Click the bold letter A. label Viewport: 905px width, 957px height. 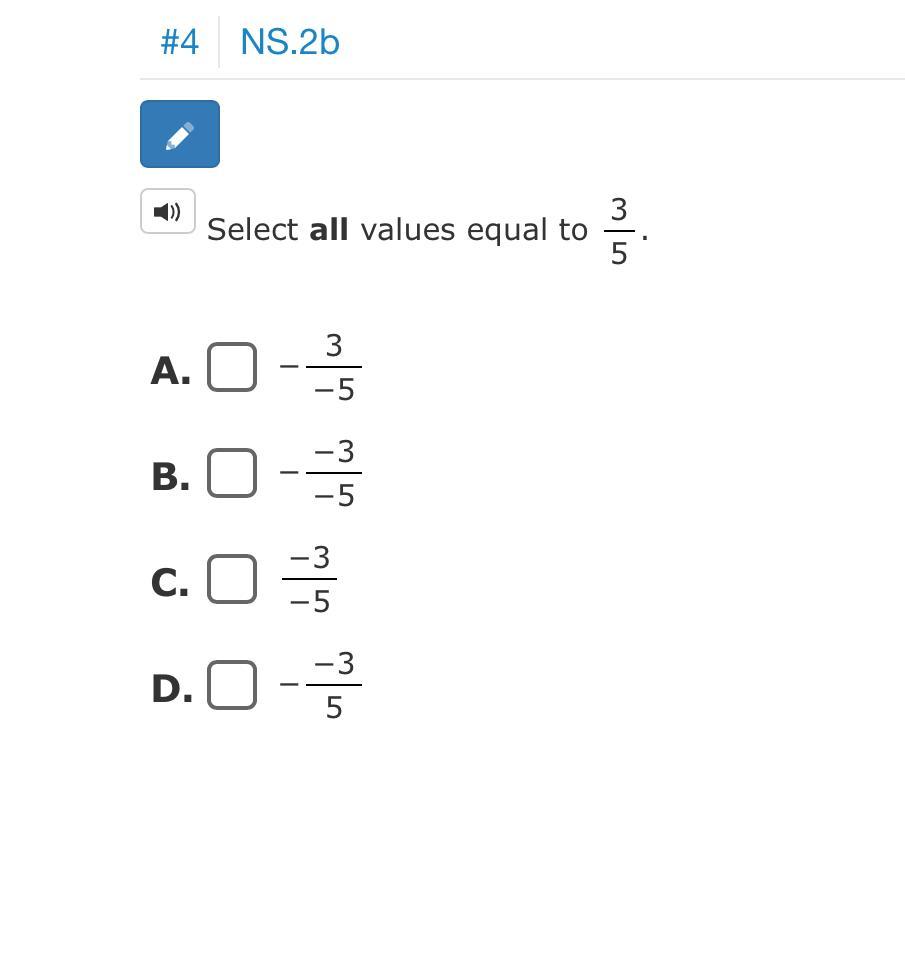pos(170,370)
